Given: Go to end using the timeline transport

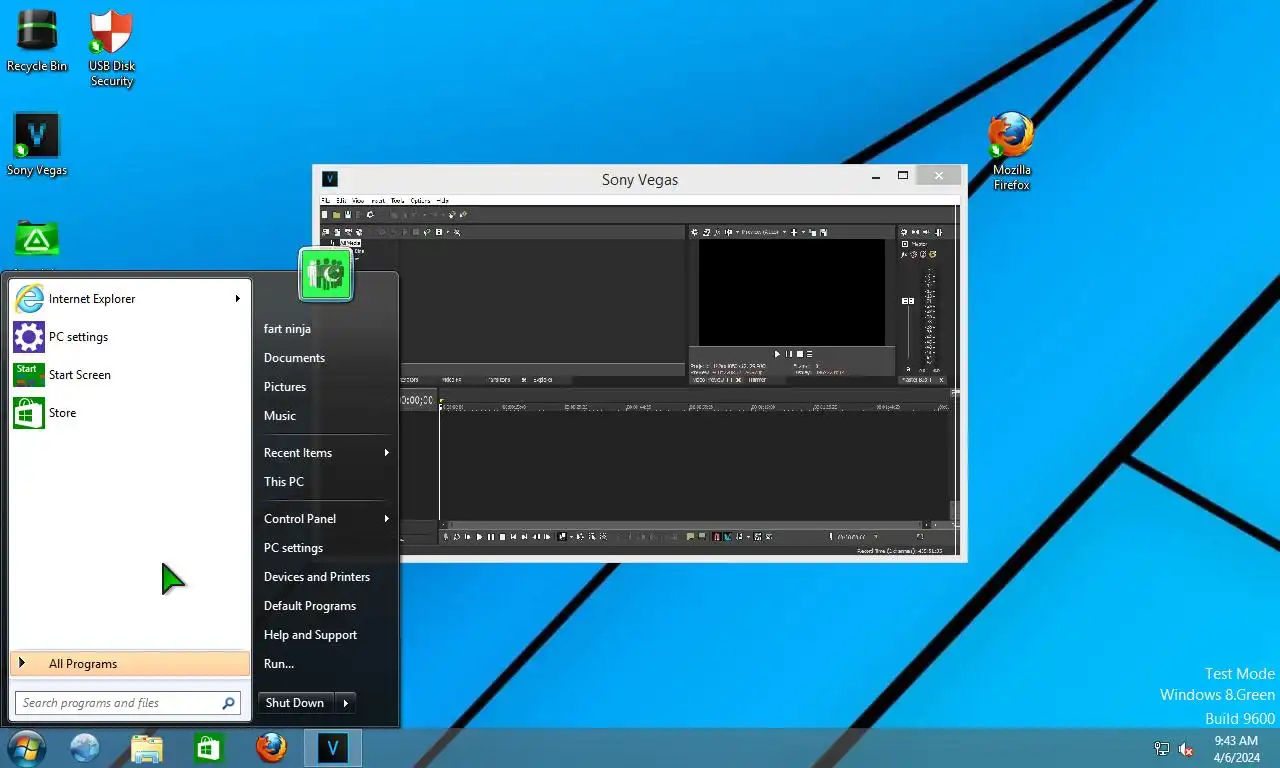Looking at the screenshot, I should tap(525, 537).
